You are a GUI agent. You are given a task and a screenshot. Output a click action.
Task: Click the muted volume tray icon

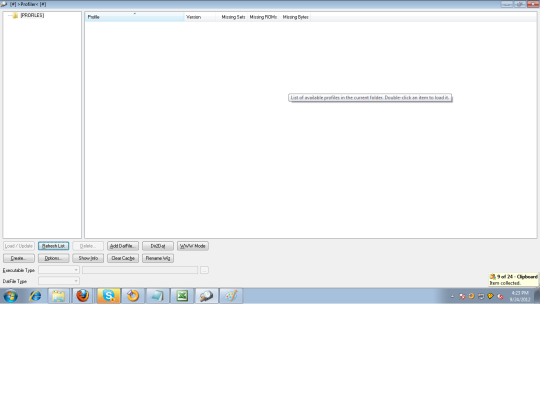pos(500,296)
